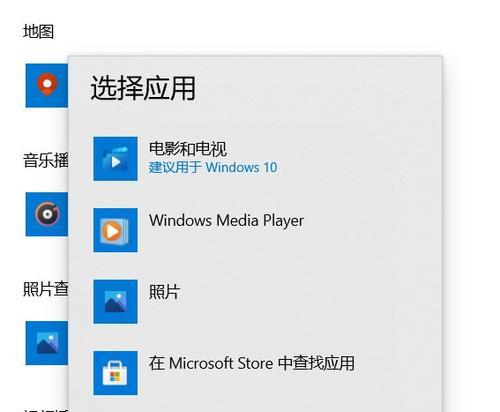Select the 电影和电视 app icon in popup

point(115,159)
